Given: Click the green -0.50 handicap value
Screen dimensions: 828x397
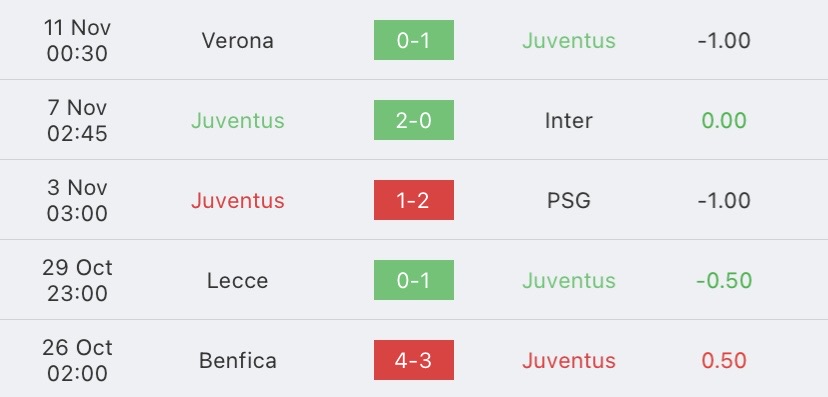Looking at the screenshot, I should (724, 280).
